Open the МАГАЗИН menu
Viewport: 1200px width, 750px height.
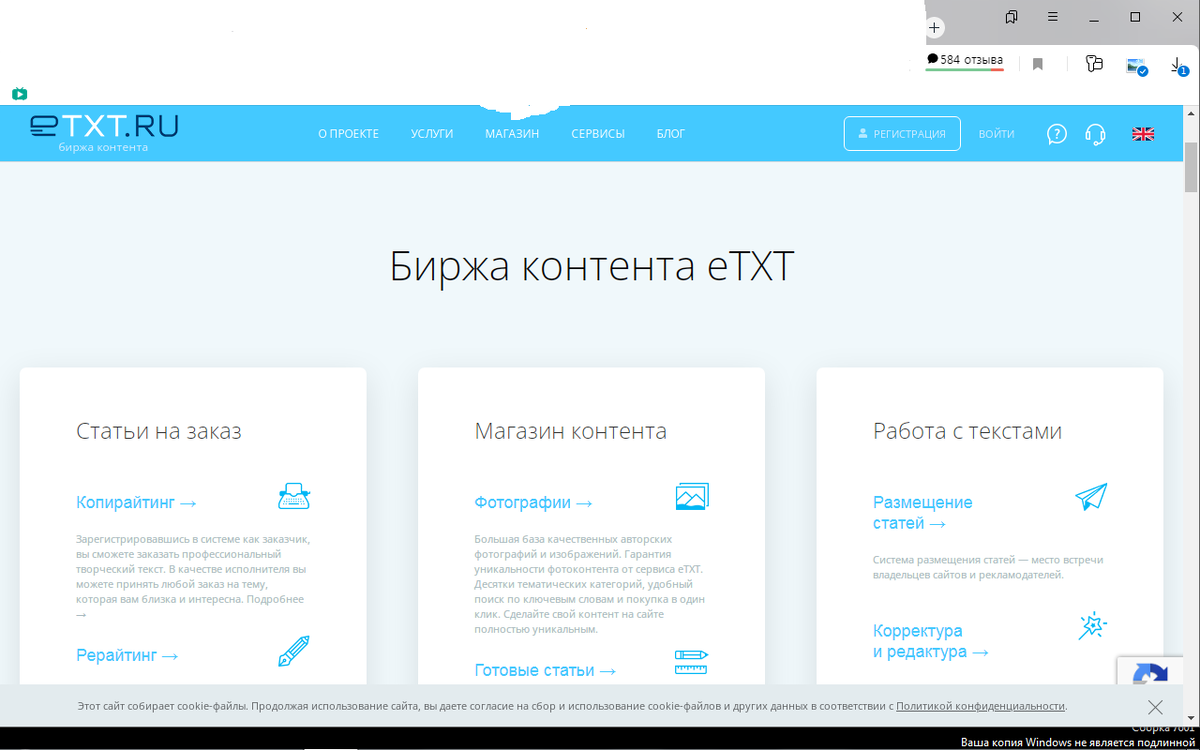[512, 134]
